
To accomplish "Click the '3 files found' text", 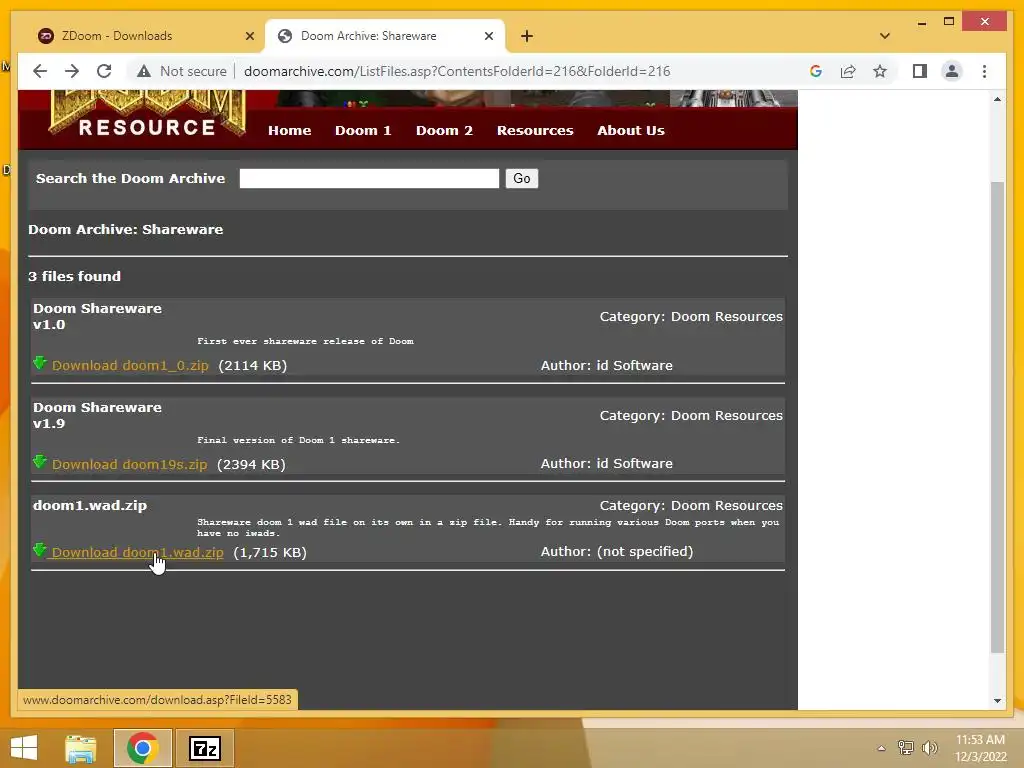I will tap(74, 276).
